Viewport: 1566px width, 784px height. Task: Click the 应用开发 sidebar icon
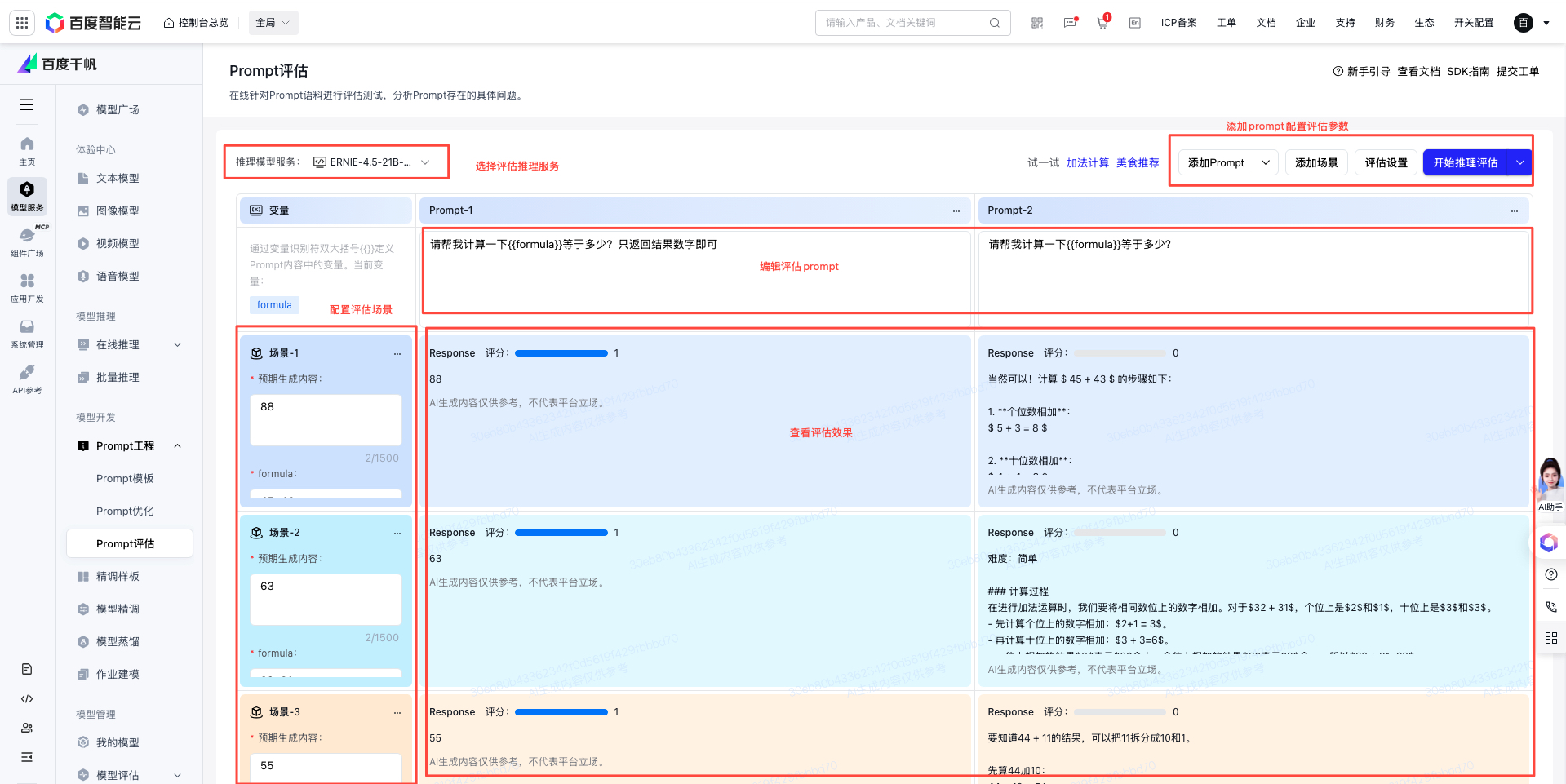27,286
